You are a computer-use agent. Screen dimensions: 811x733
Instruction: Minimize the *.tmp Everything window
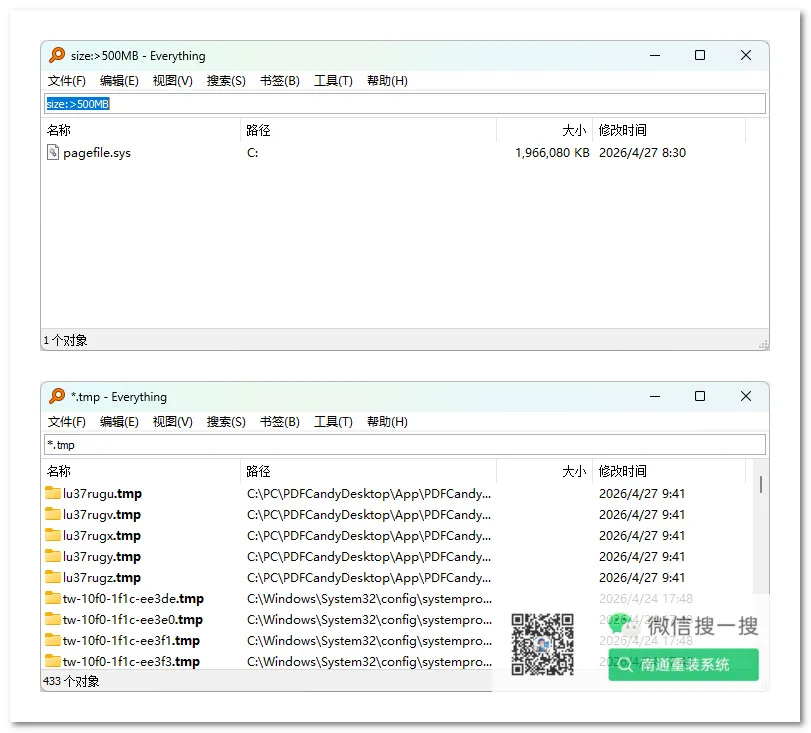(655, 396)
